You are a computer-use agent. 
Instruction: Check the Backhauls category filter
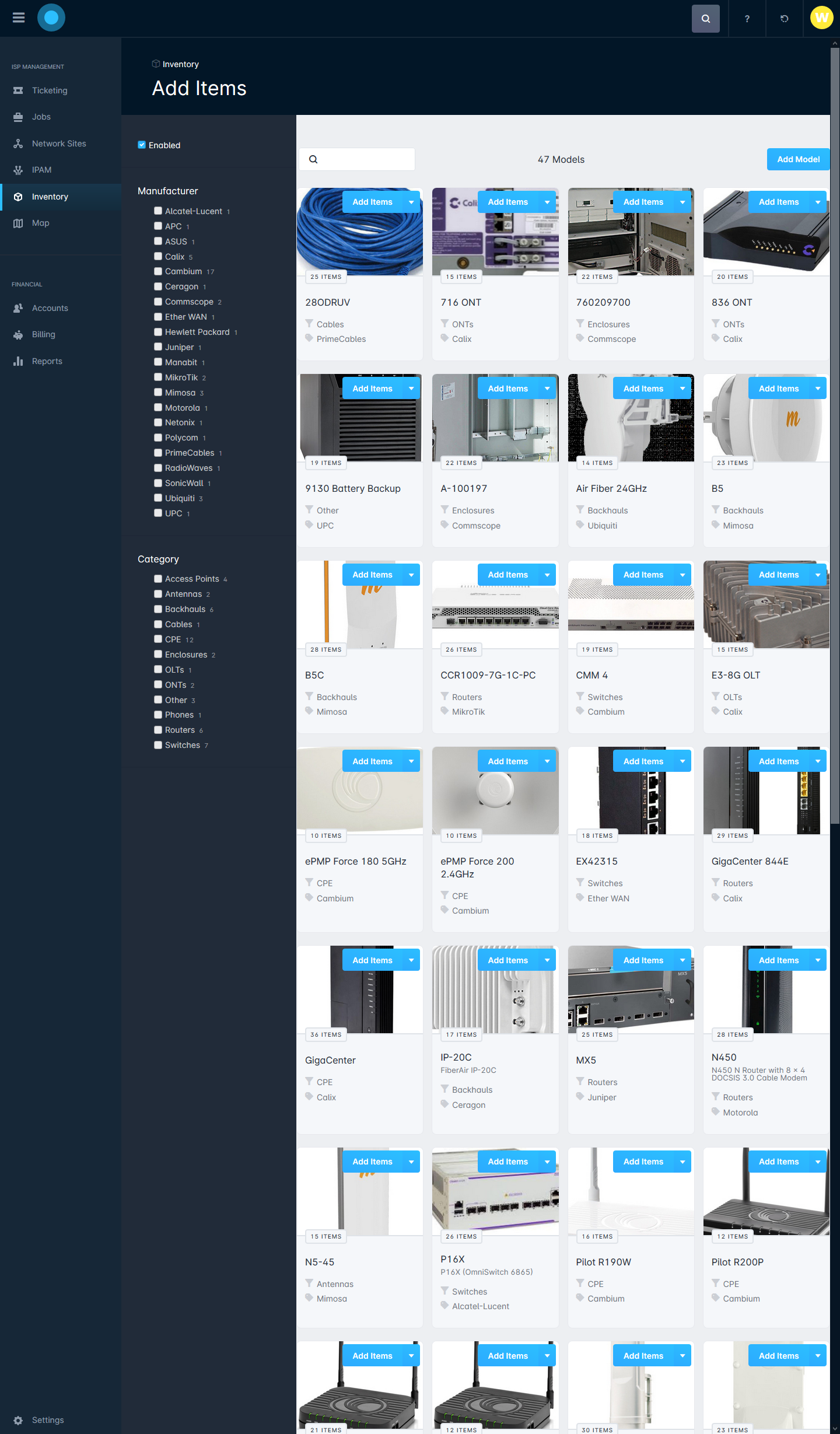pos(157,609)
